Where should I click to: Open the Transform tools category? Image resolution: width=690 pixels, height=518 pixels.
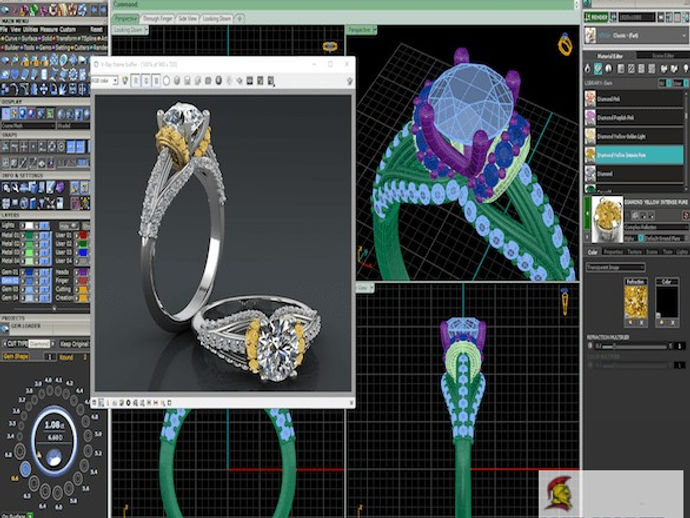click(x=66, y=39)
